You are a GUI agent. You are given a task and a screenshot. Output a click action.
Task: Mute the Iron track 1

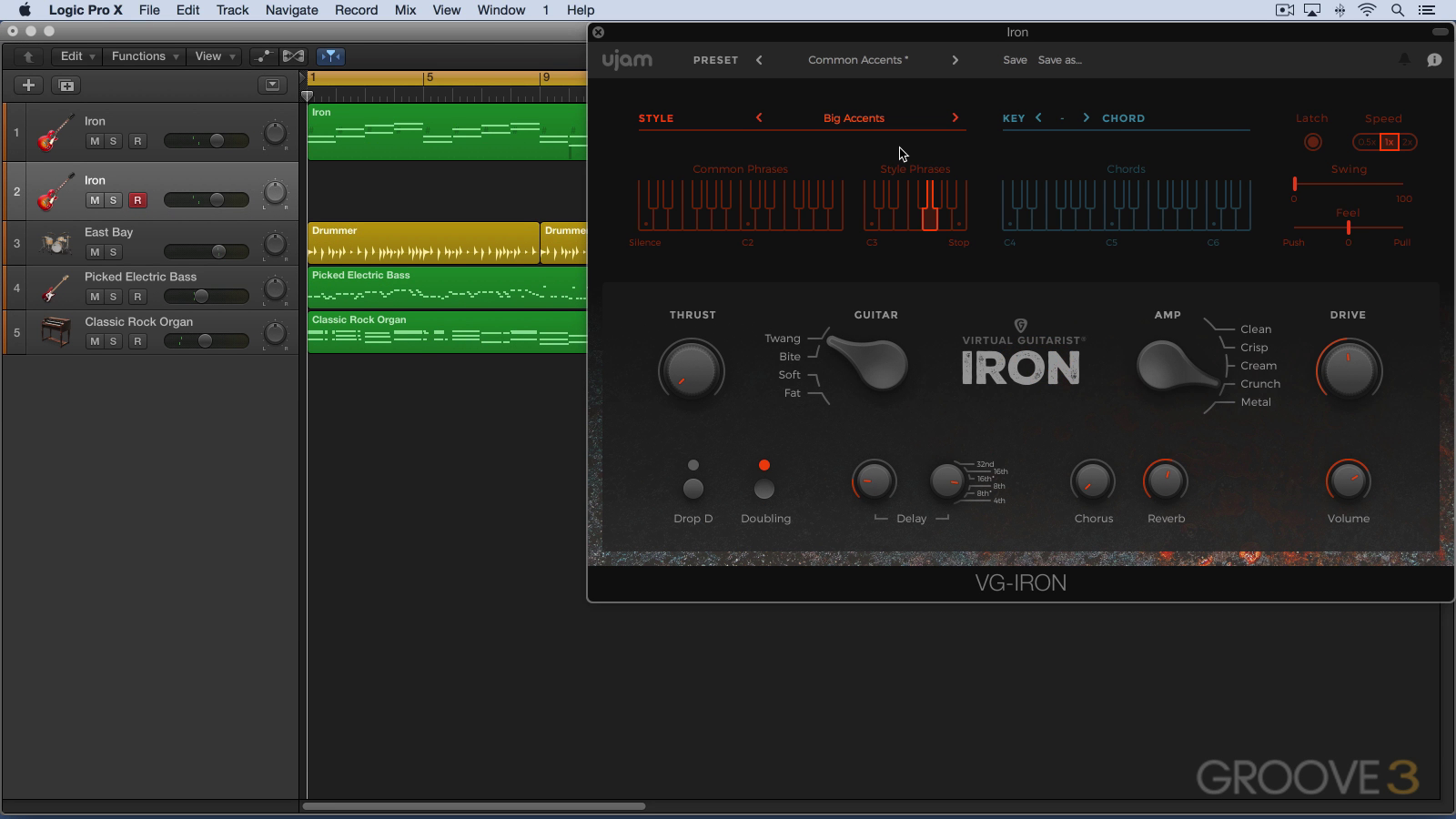(x=95, y=141)
